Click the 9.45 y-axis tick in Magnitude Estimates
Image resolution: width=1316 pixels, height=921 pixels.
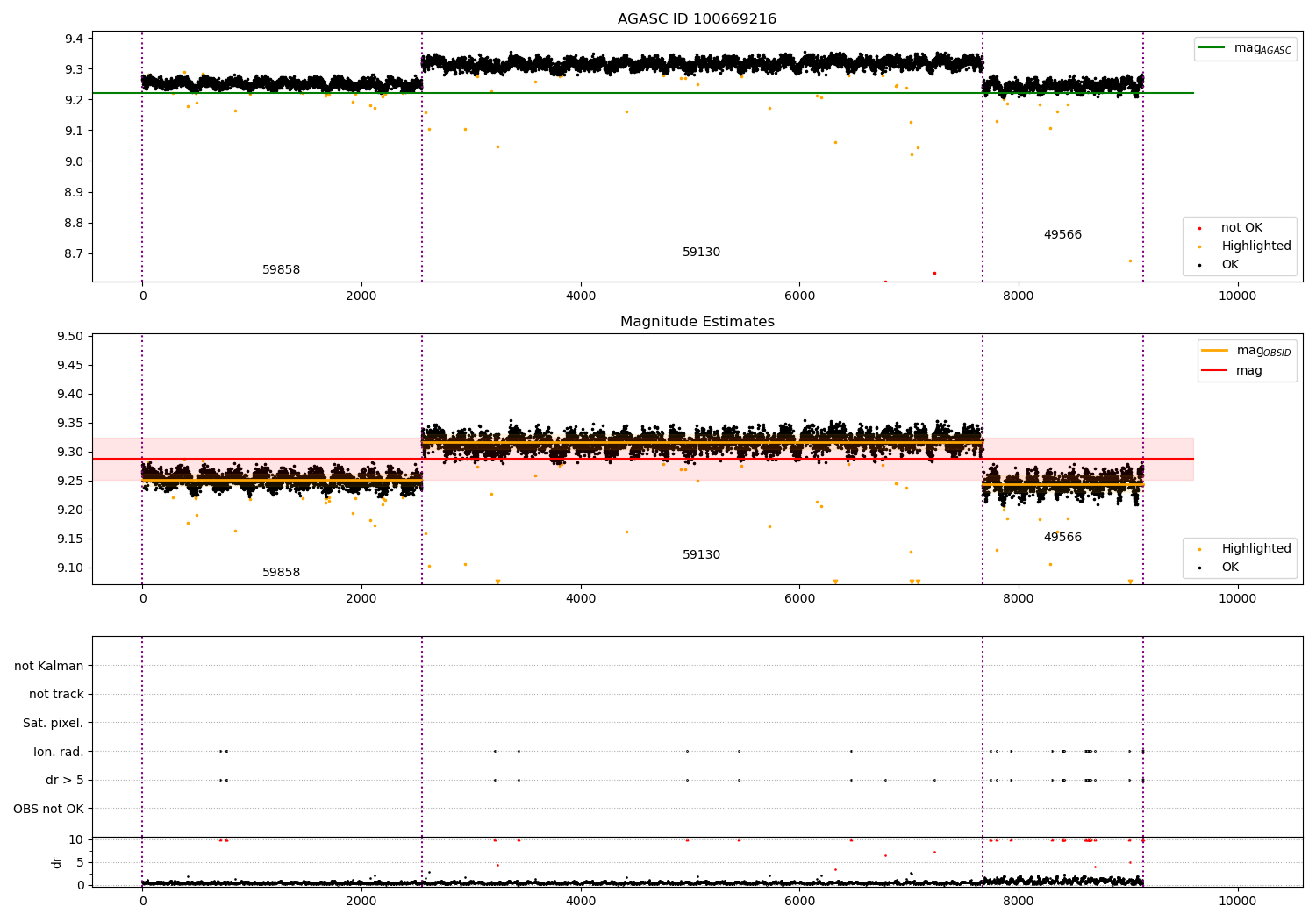(70, 366)
